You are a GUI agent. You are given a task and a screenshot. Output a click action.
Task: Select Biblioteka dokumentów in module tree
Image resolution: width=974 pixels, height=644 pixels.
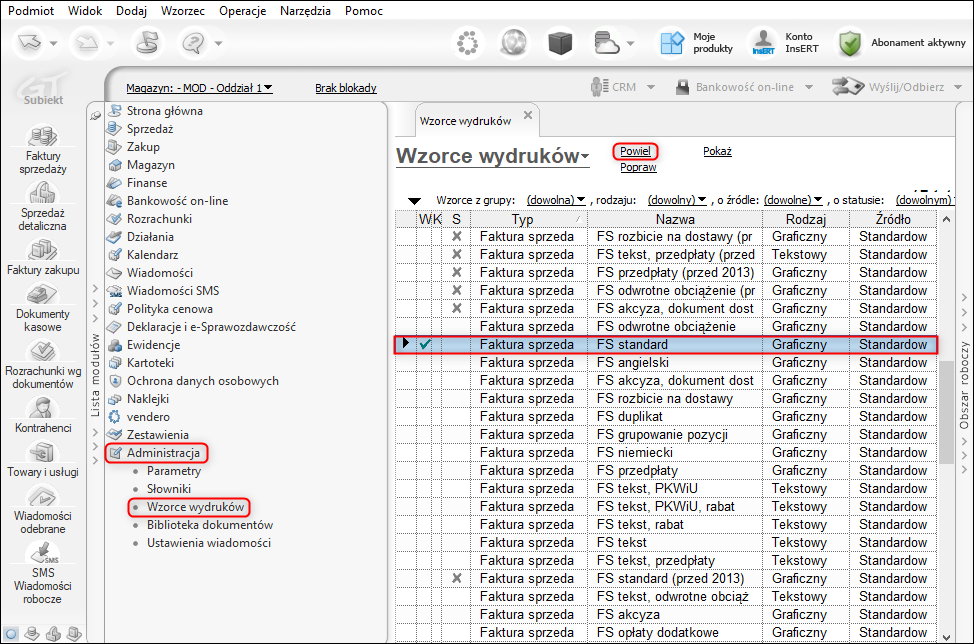(210, 525)
